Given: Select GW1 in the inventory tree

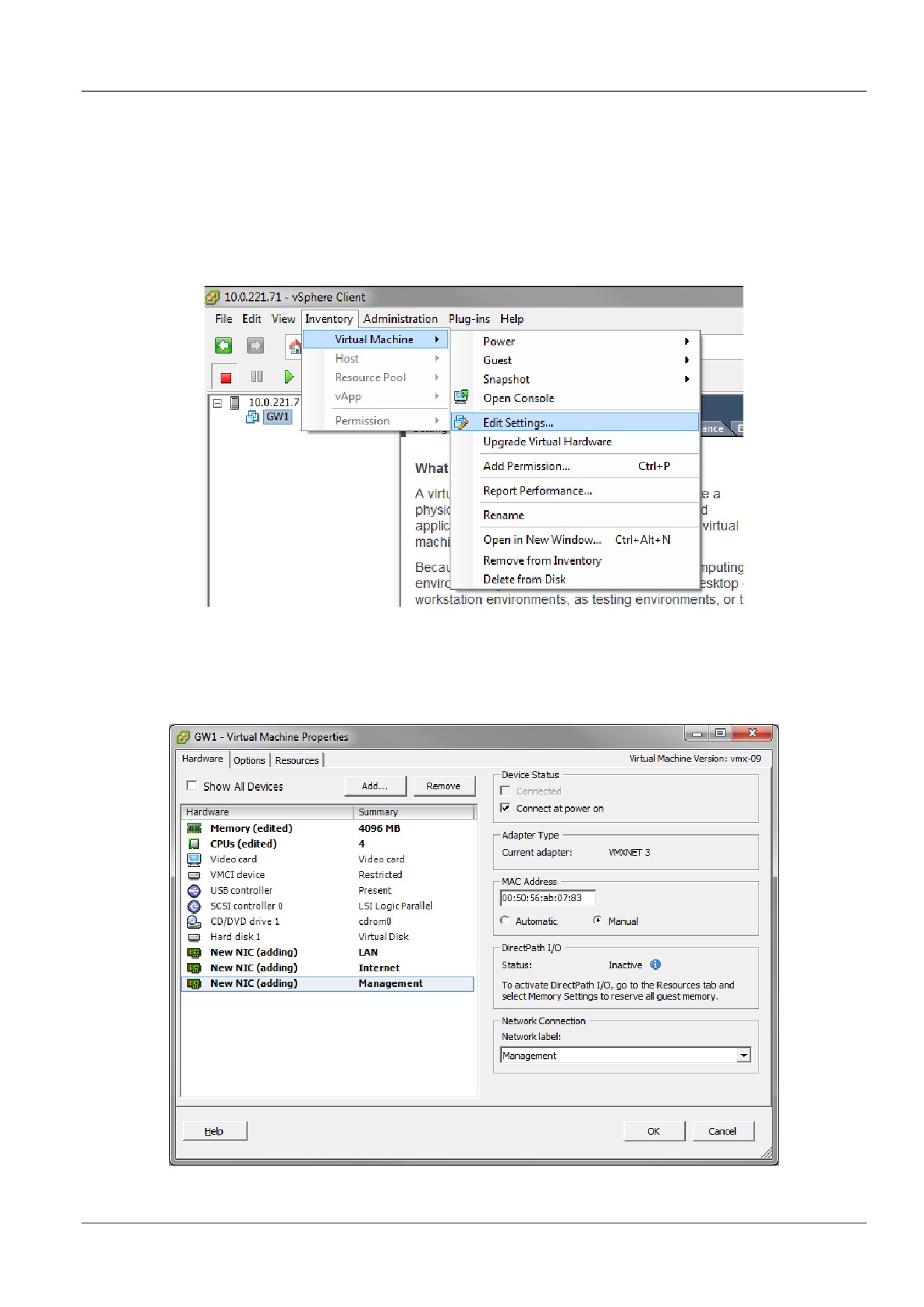Looking at the screenshot, I should (x=277, y=417).
